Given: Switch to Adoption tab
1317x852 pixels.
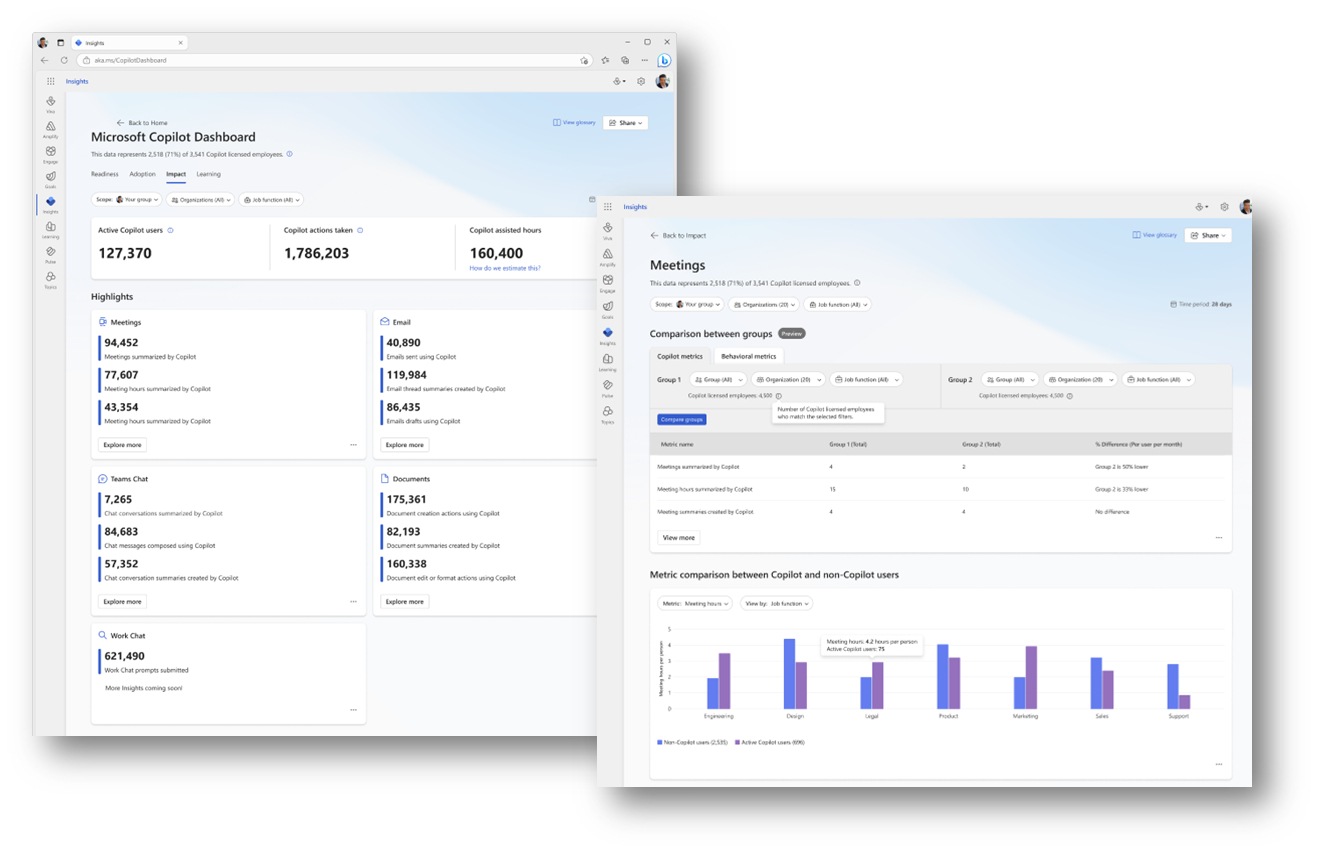Looking at the screenshot, I should [x=142, y=174].
